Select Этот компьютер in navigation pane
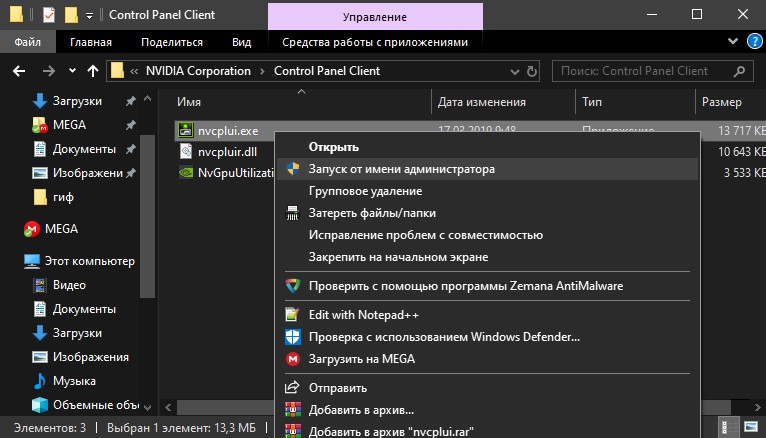The width and height of the screenshot is (766, 438). [x=89, y=261]
